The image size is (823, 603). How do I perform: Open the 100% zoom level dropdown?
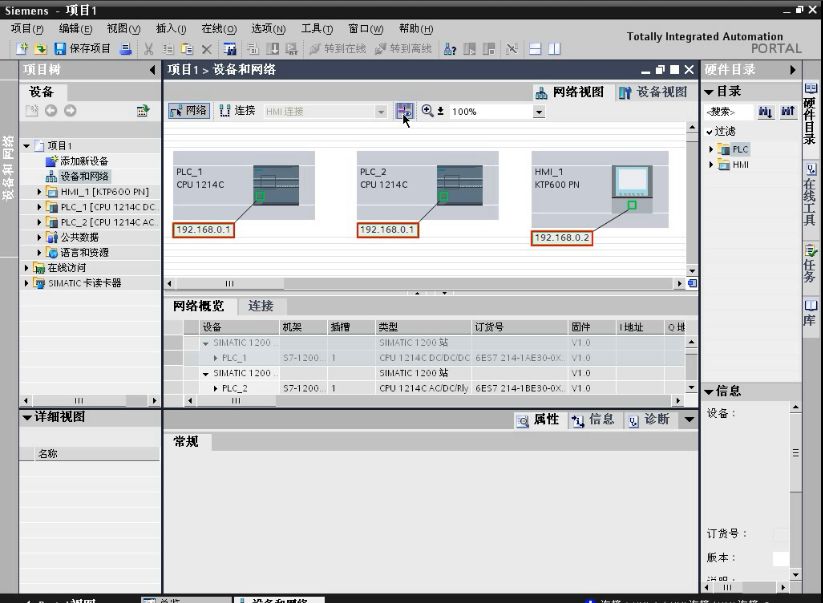pos(538,111)
